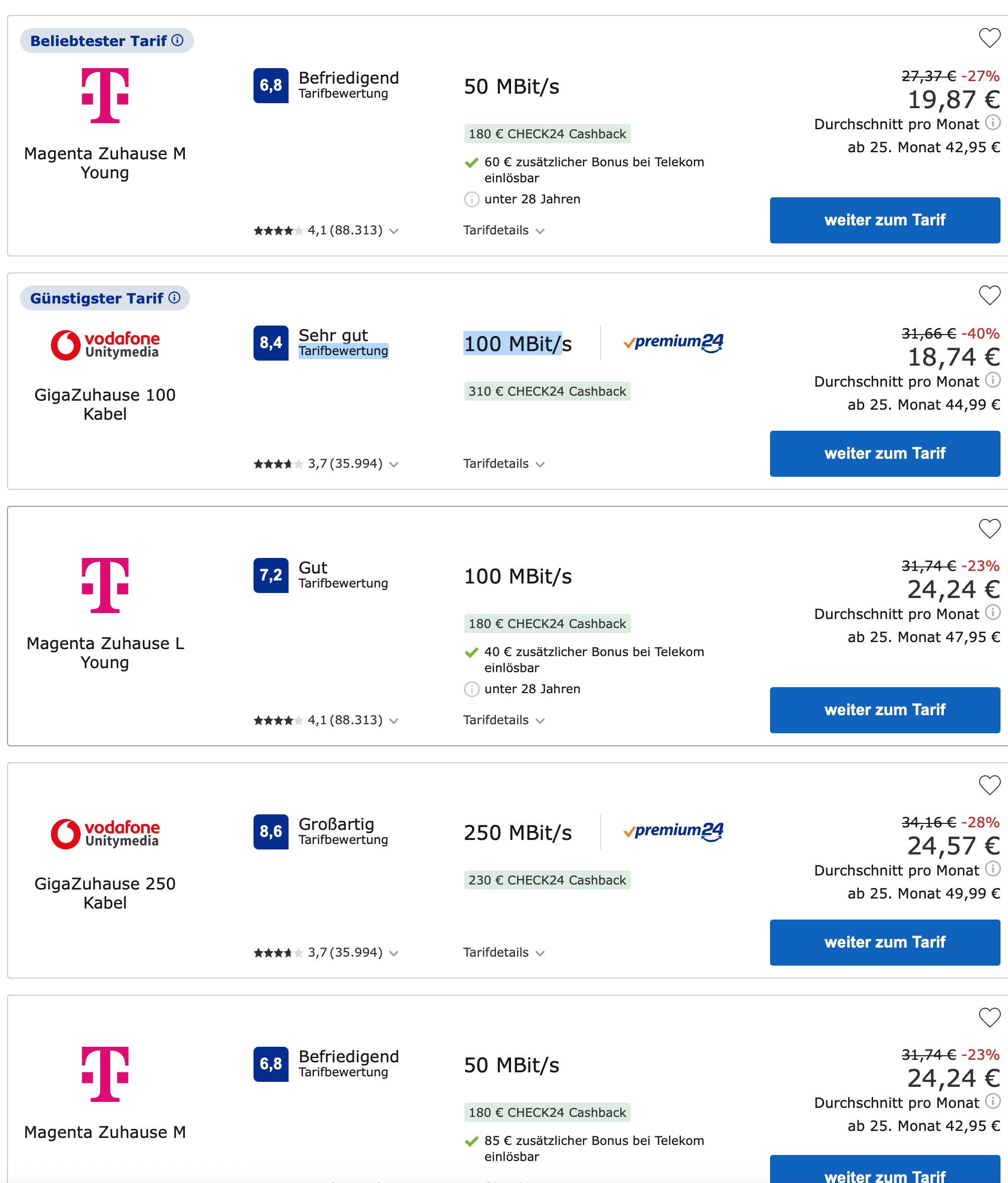Click the 310 € CHECK24 Cashback label
The width and height of the screenshot is (1008, 1183).
click(547, 391)
